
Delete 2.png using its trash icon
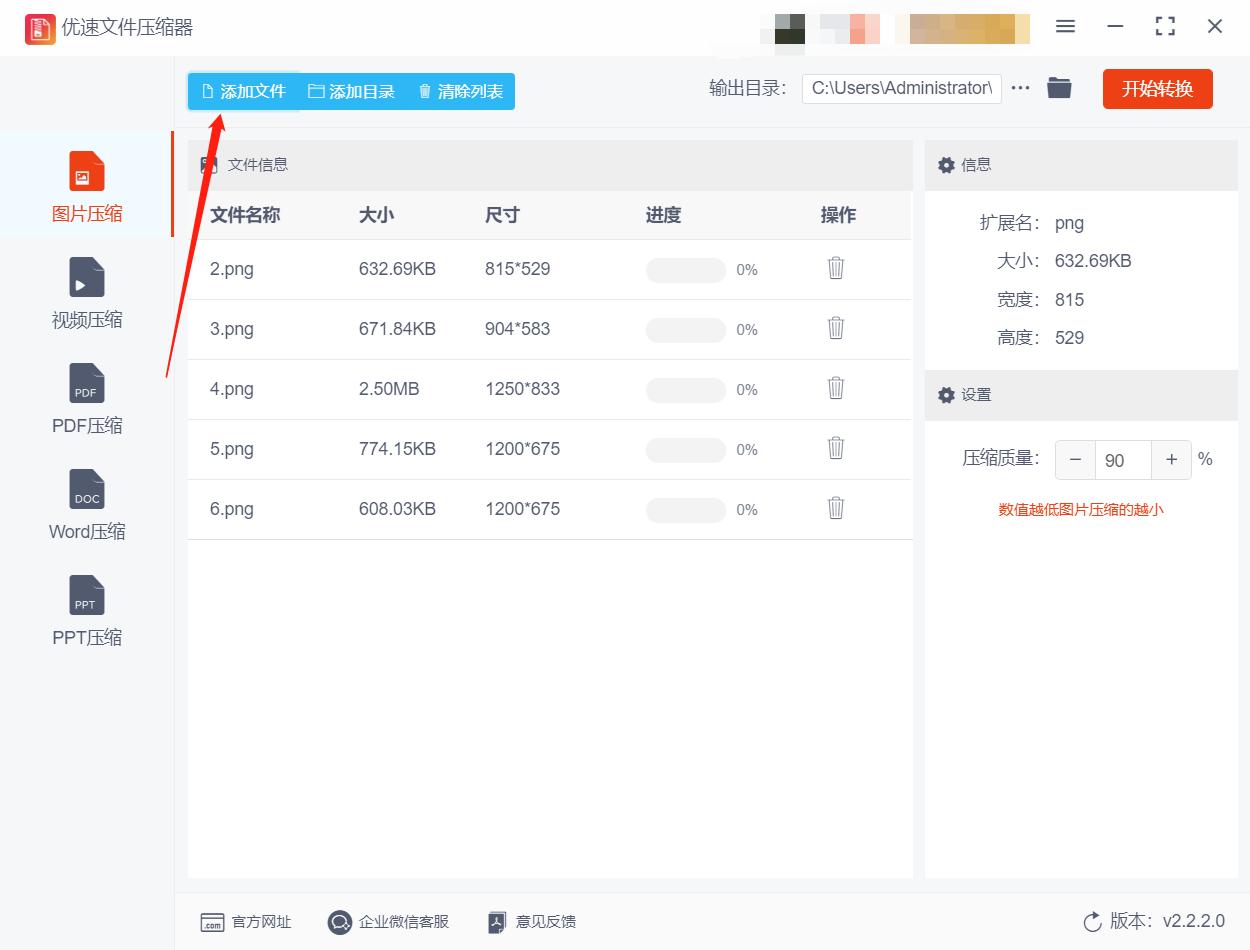[x=836, y=268]
